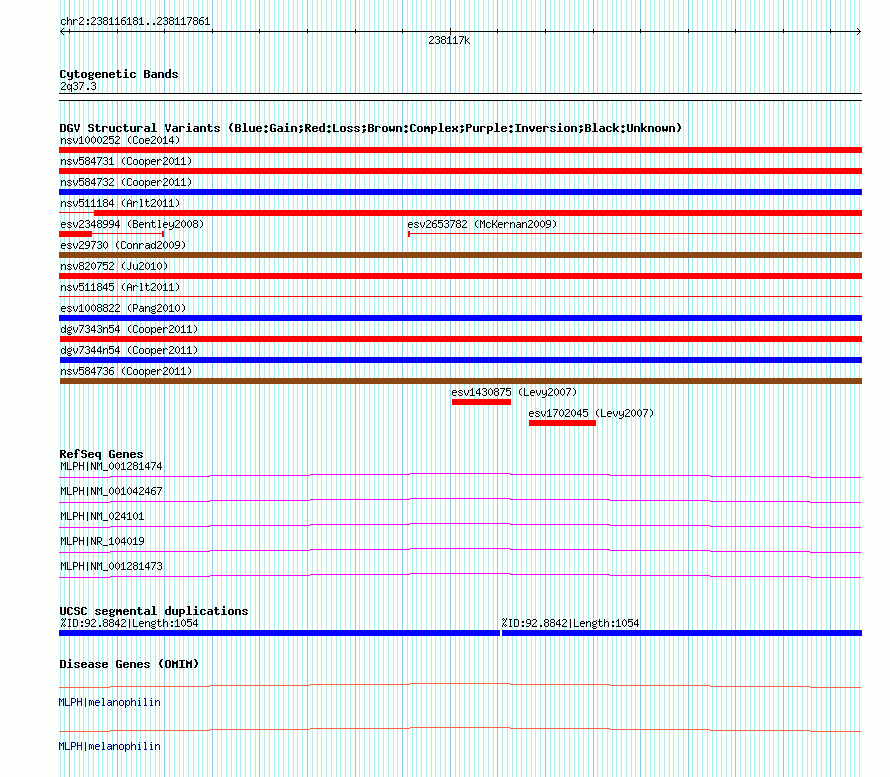Click the nsv511184 (Arlt2011) variant label
This screenshot has height=777, width=890.
pyautogui.click(x=120, y=203)
